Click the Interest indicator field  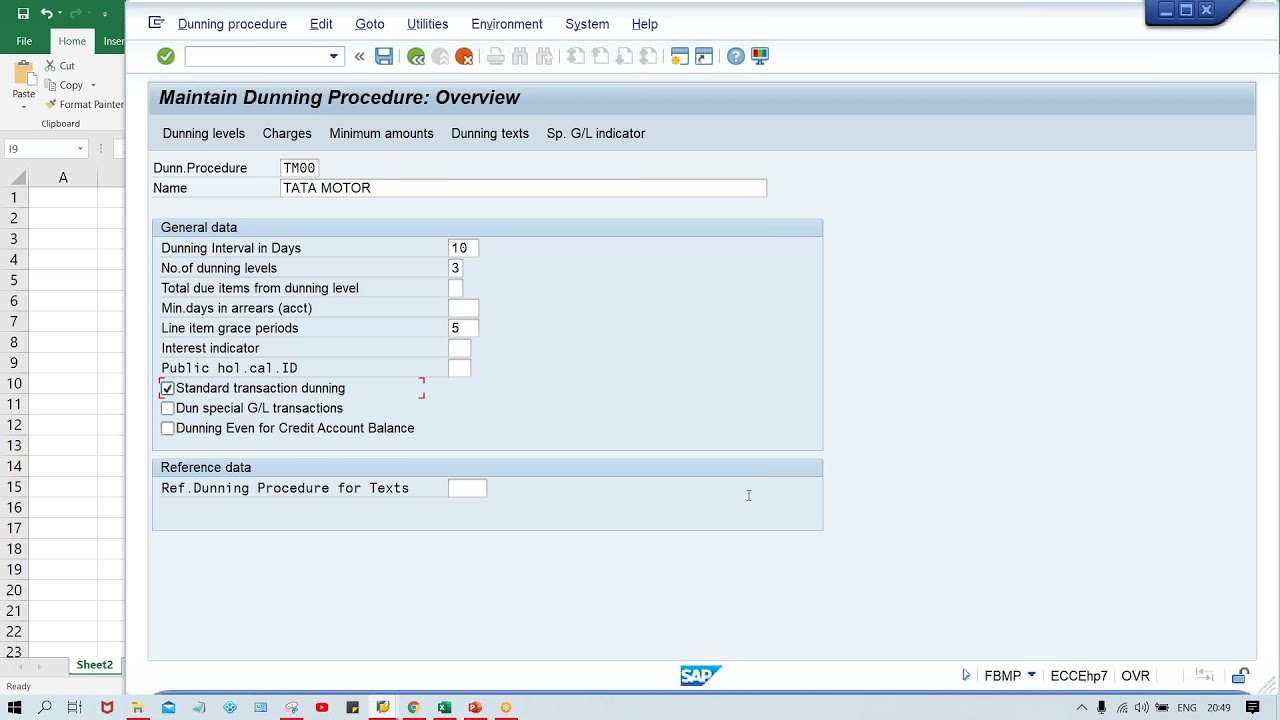tap(459, 348)
